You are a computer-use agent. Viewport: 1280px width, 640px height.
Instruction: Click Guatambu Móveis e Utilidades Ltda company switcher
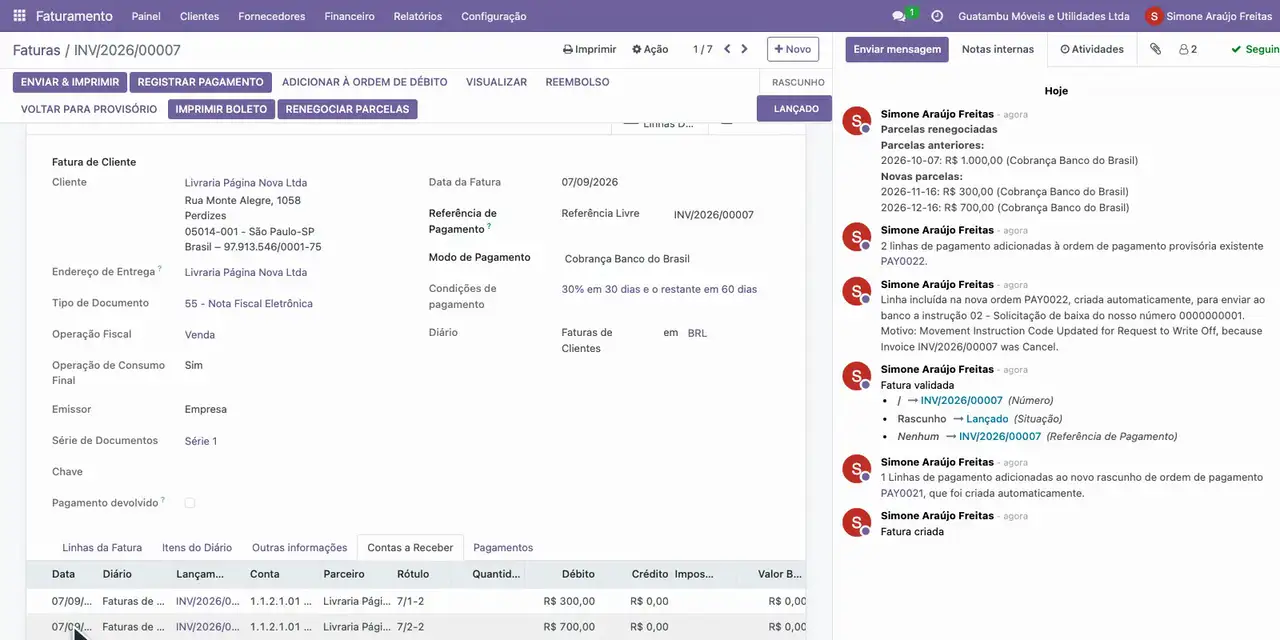pyautogui.click(x=1044, y=16)
